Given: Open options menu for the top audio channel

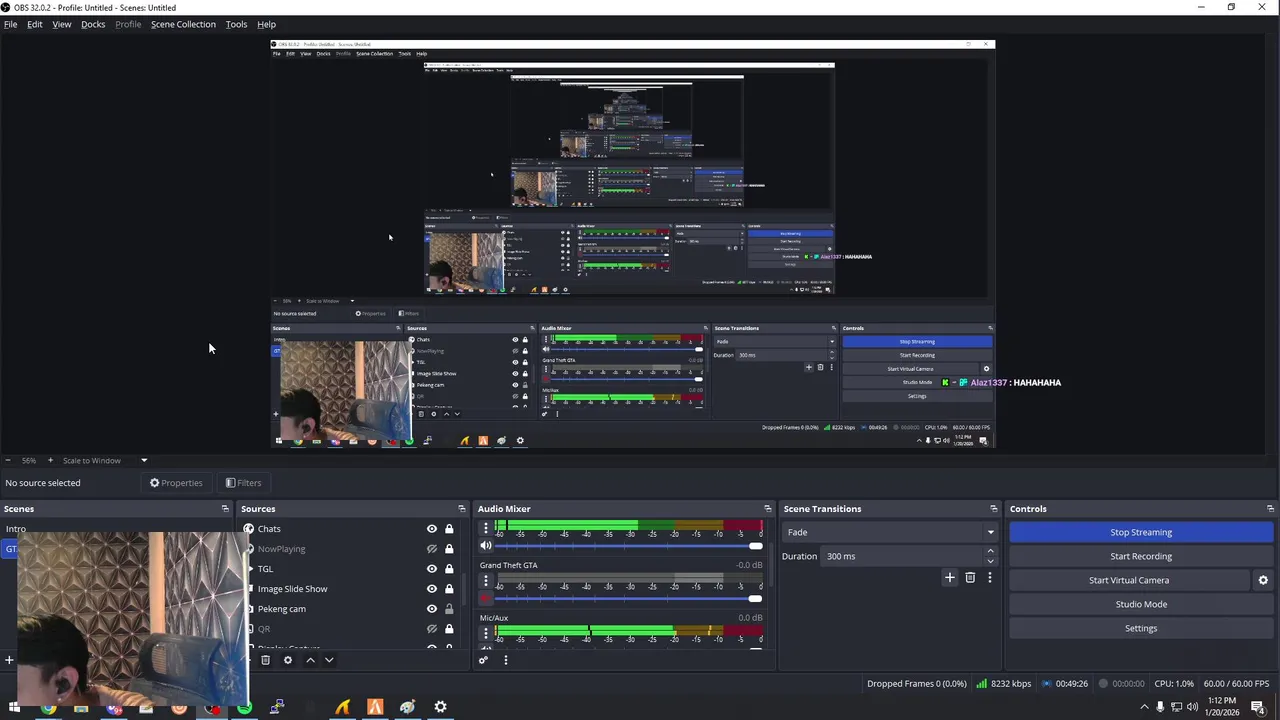Looking at the screenshot, I should tap(486, 528).
